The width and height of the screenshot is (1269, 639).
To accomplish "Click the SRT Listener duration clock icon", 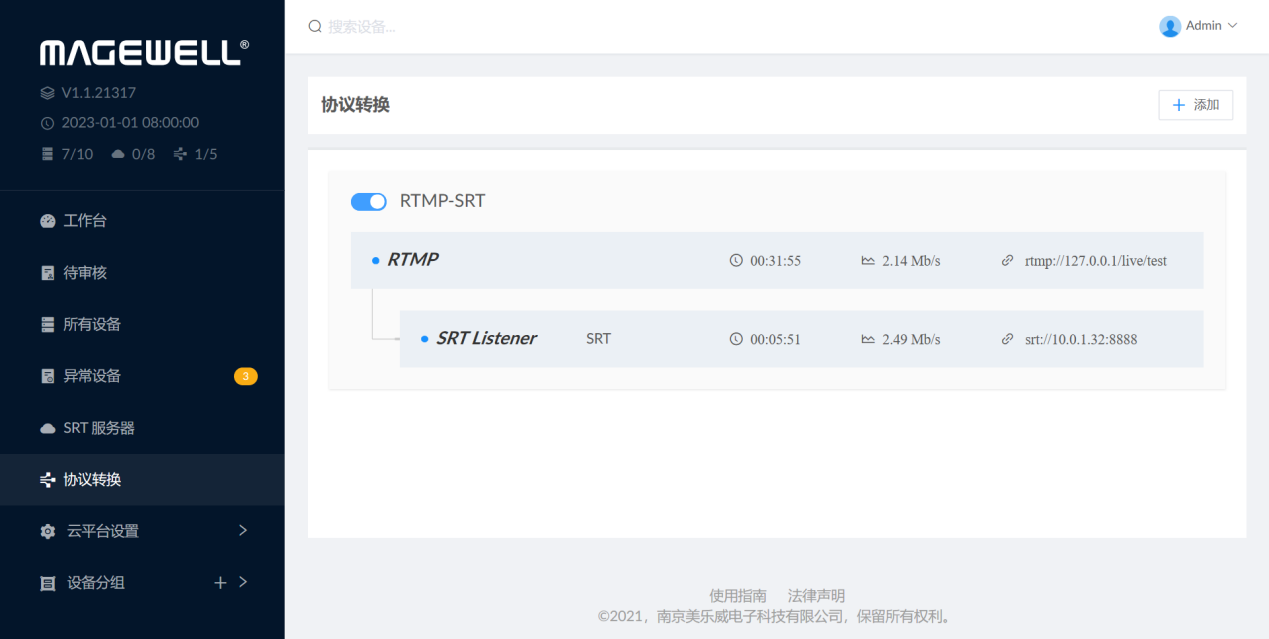I will tap(737, 339).
